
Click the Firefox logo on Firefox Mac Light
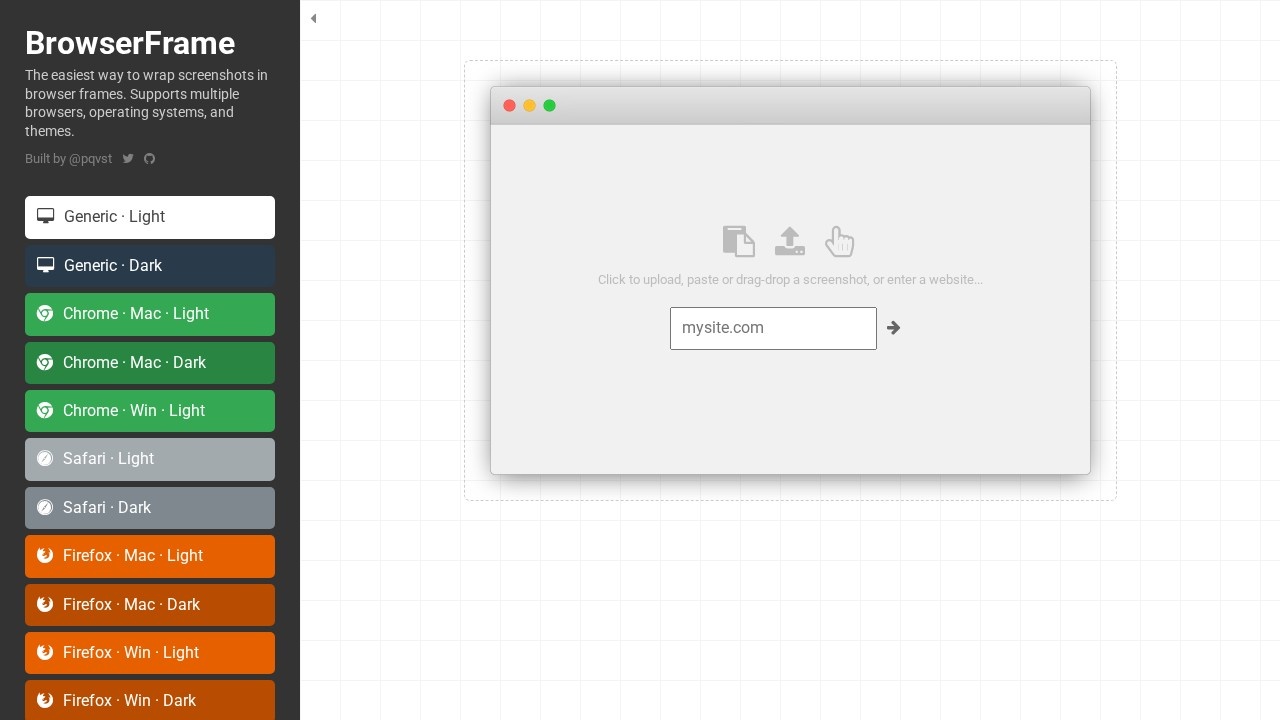[x=45, y=556]
